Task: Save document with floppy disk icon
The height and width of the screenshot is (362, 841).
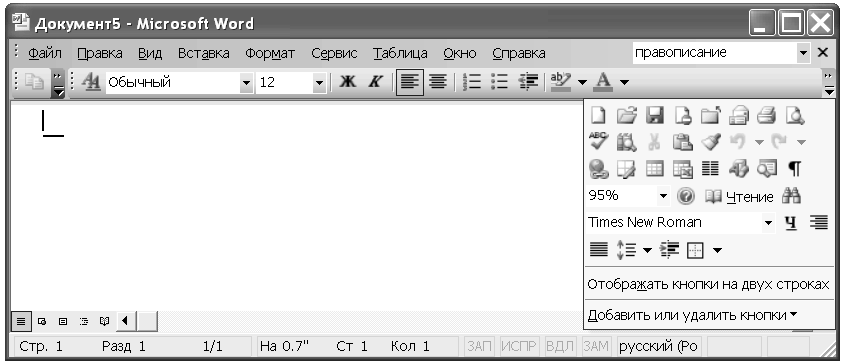Action: (x=655, y=115)
